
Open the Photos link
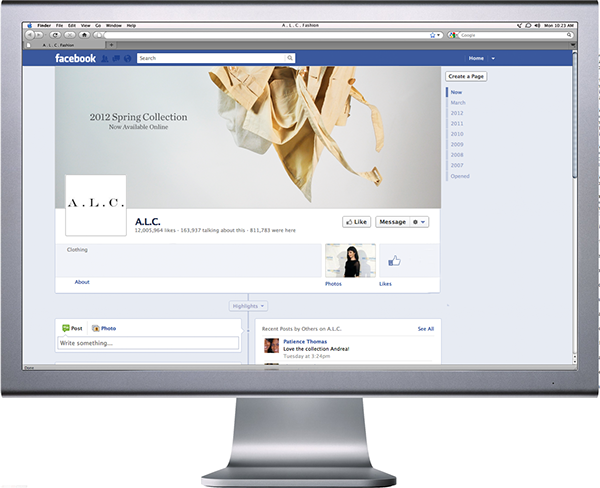pos(333,284)
